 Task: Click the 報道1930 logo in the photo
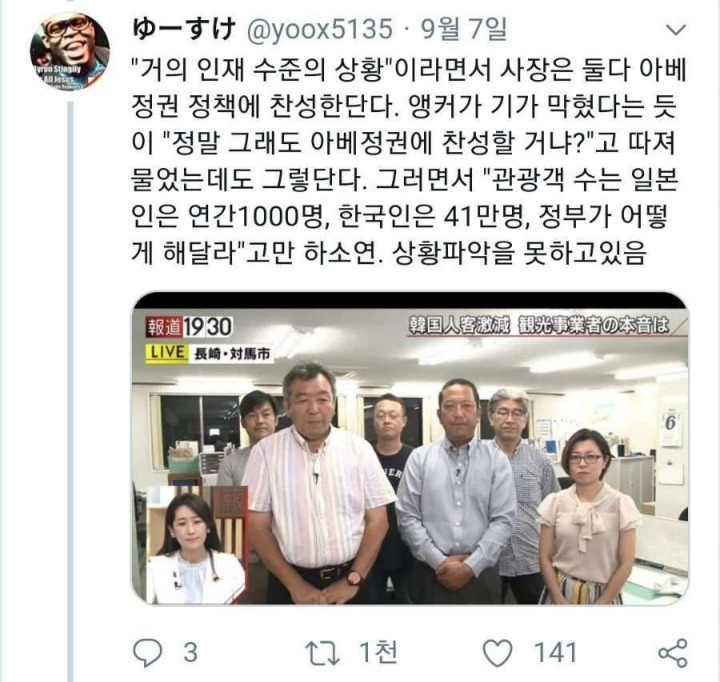(x=189, y=327)
